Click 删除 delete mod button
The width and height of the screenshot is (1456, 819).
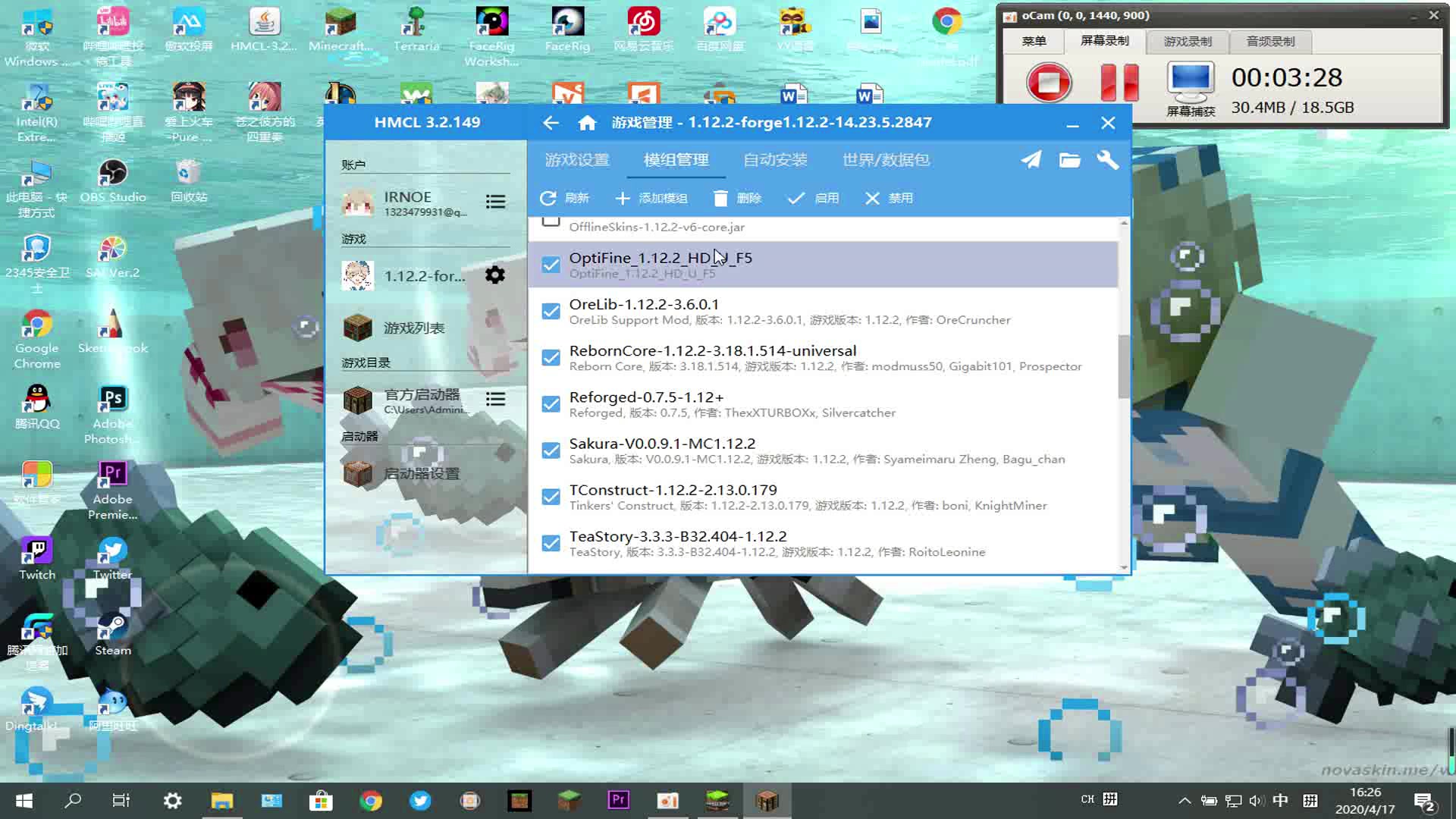737,198
